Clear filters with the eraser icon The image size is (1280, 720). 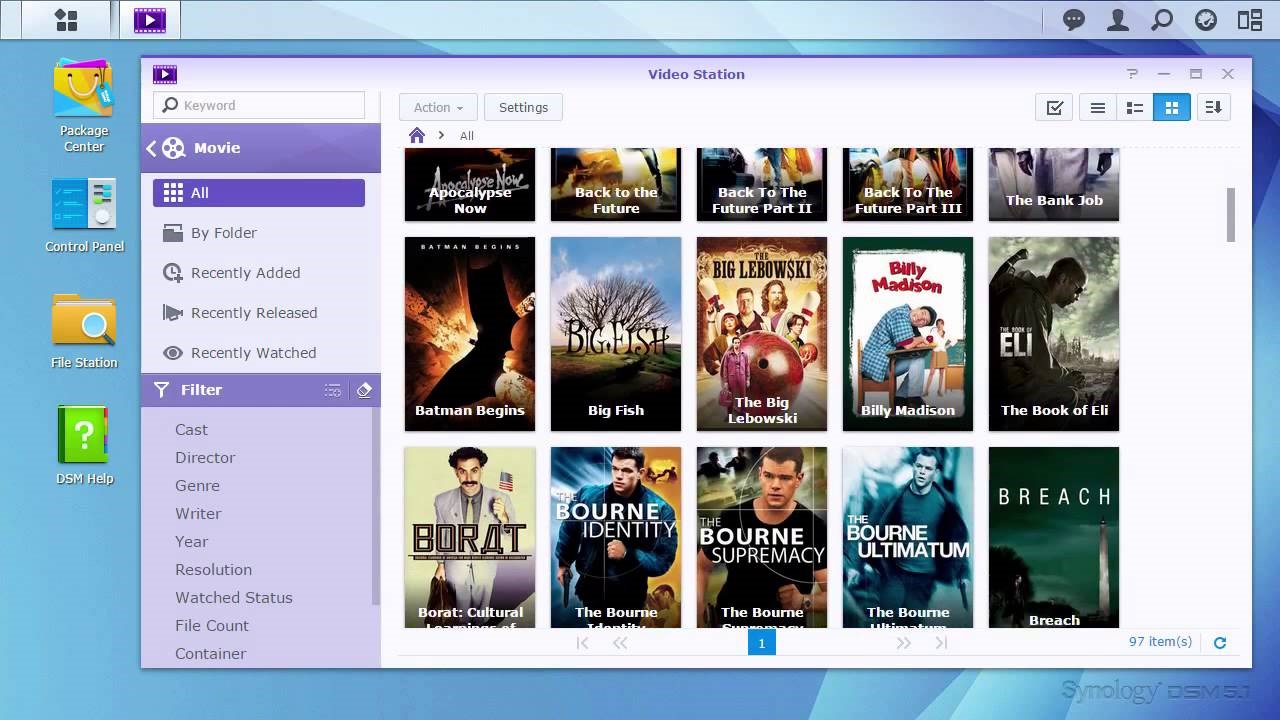pos(364,390)
